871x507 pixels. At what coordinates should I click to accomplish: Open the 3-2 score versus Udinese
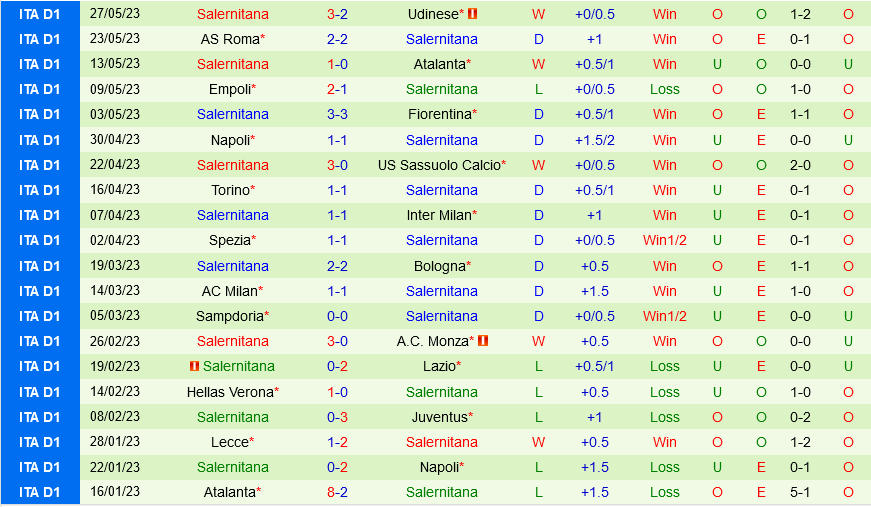pos(337,14)
